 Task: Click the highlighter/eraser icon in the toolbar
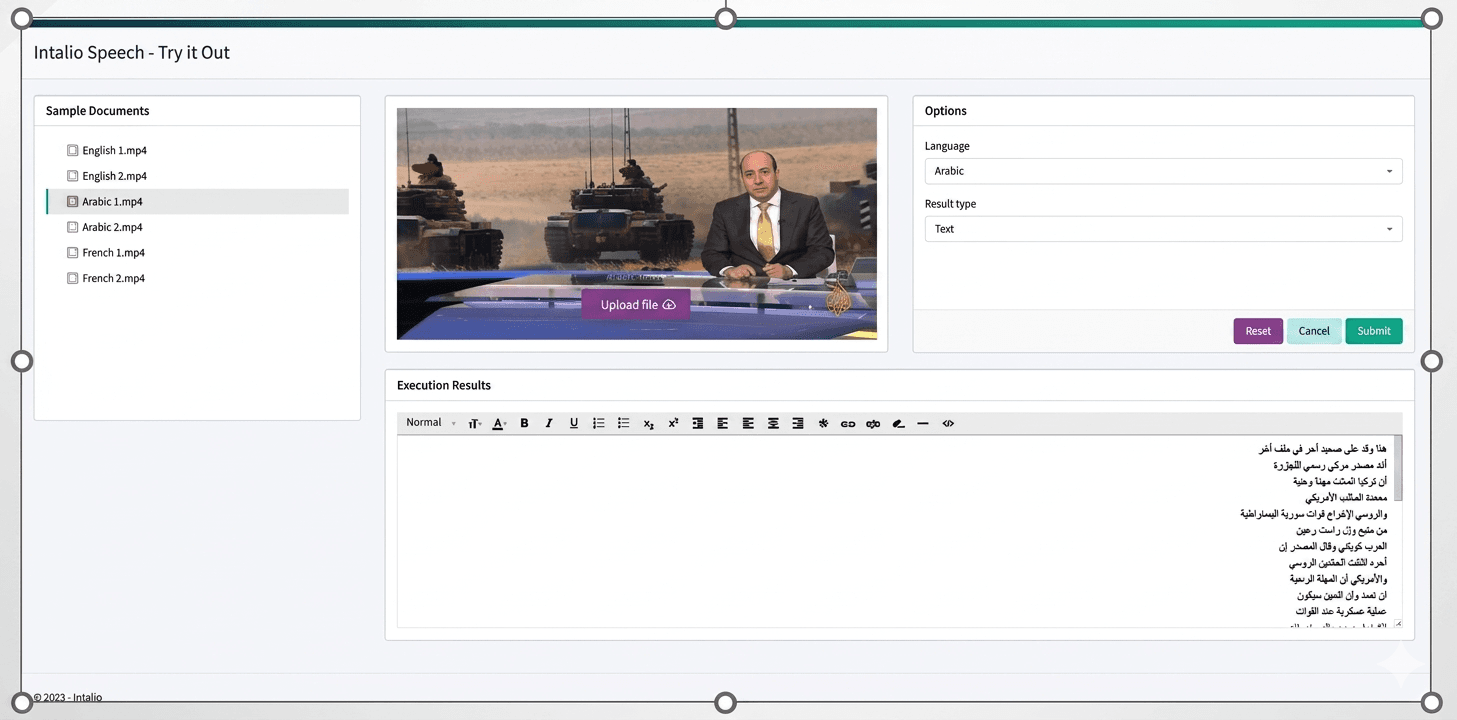coord(898,423)
